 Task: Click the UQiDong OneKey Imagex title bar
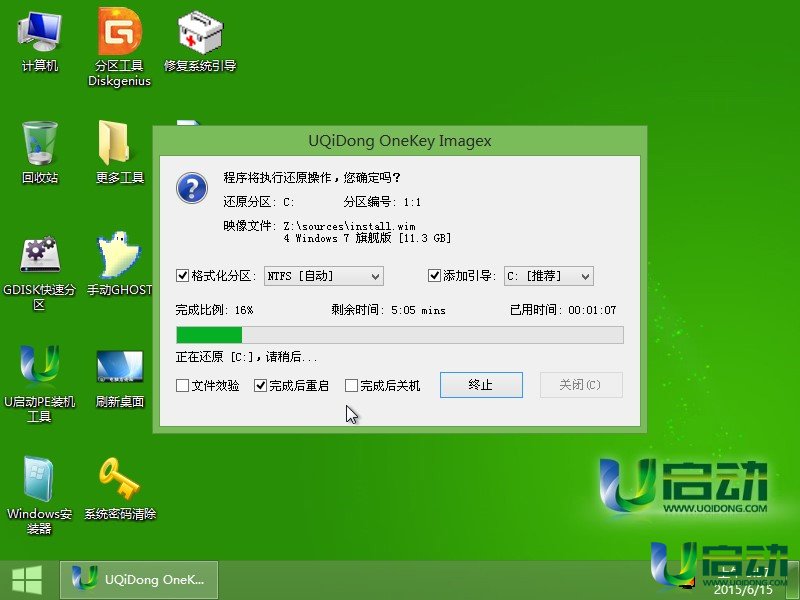tap(399, 141)
